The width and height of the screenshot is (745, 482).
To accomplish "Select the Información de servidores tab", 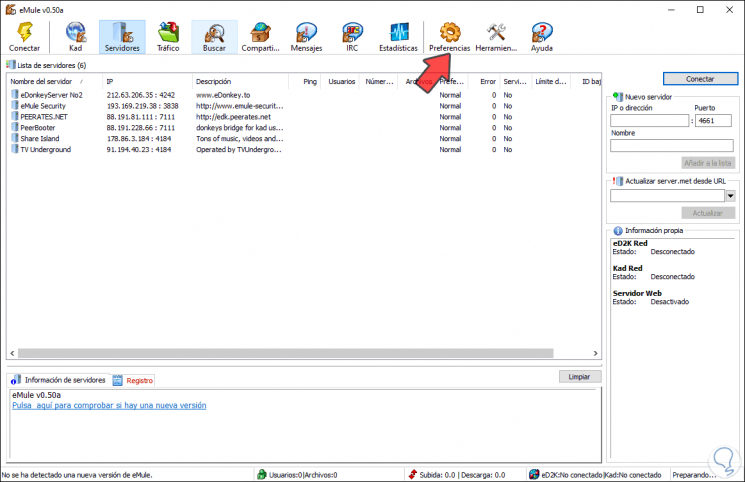I will [64, 380].
